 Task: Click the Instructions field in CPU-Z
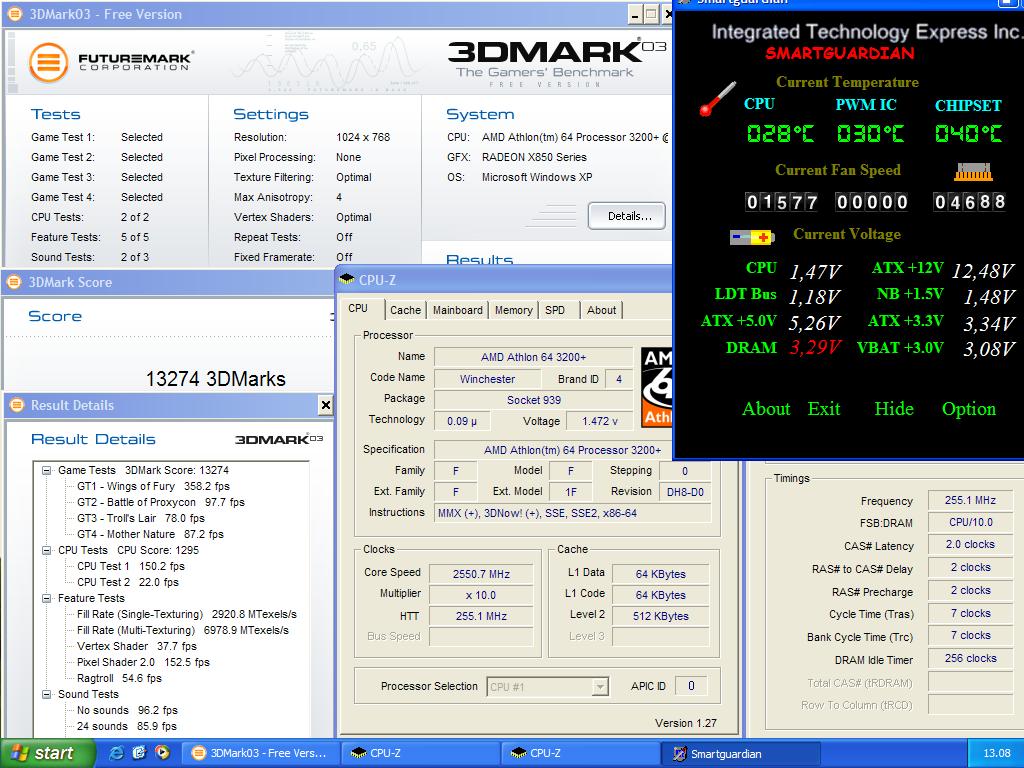click(573, 513)
